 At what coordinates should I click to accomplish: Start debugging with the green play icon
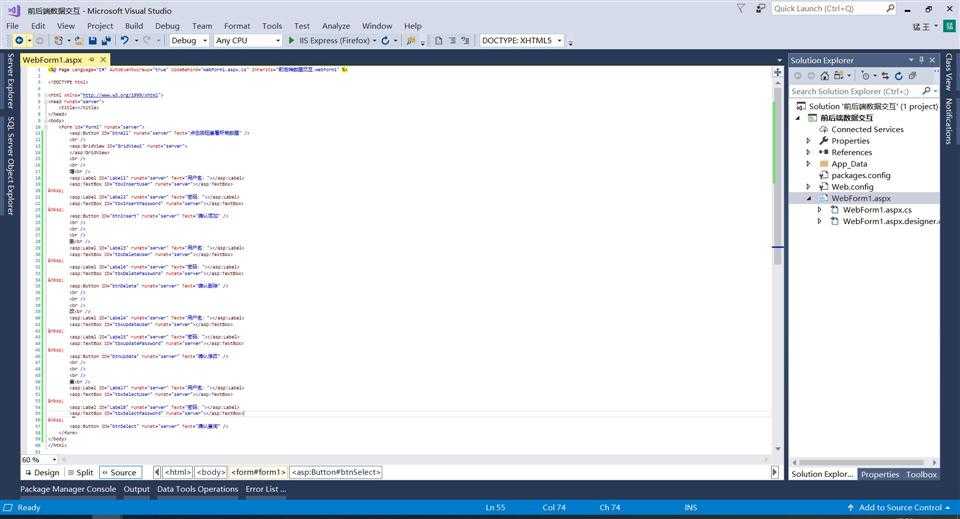[x=291, y=40]
